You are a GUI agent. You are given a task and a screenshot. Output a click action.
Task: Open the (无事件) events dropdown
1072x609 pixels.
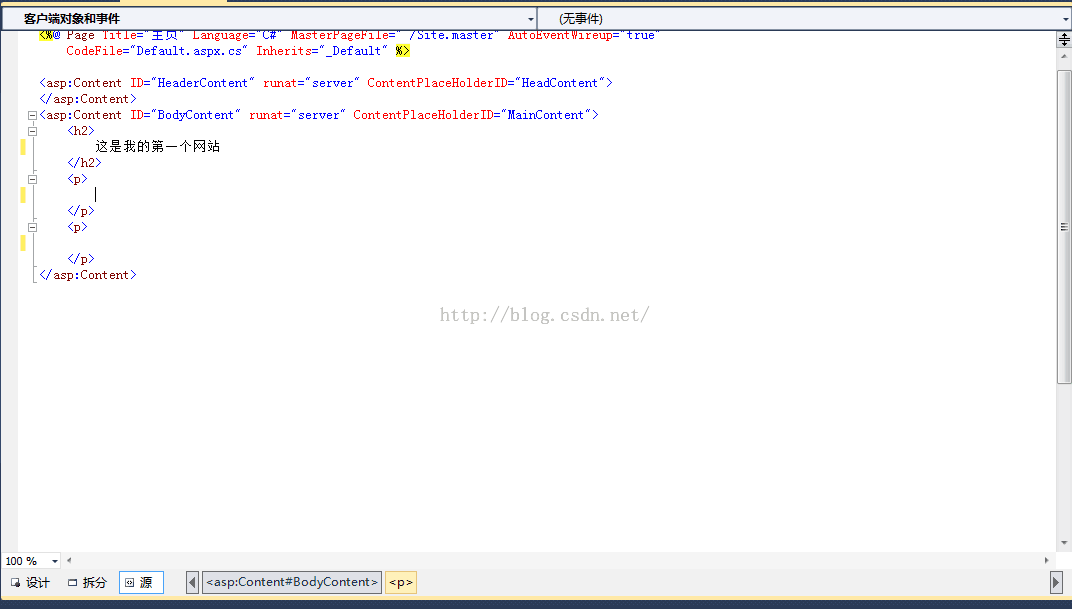[x=805, y=18]
